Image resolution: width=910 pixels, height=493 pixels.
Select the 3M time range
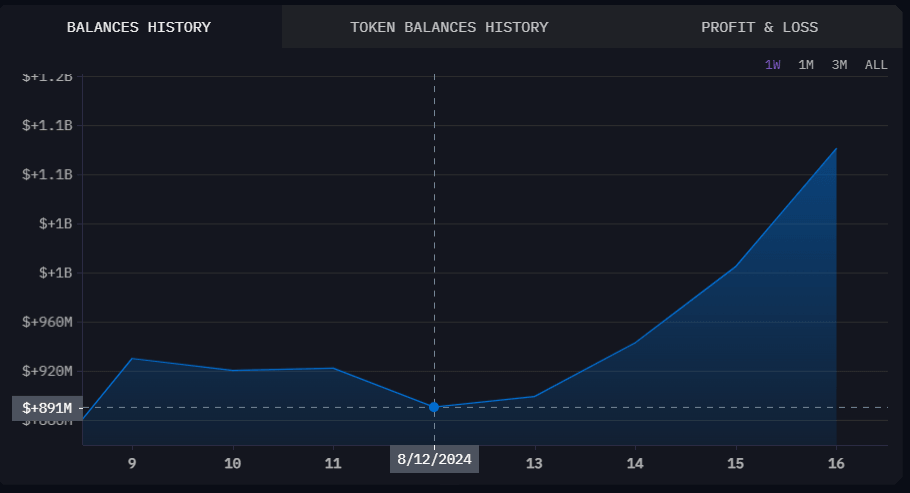[x=839, y=65]
